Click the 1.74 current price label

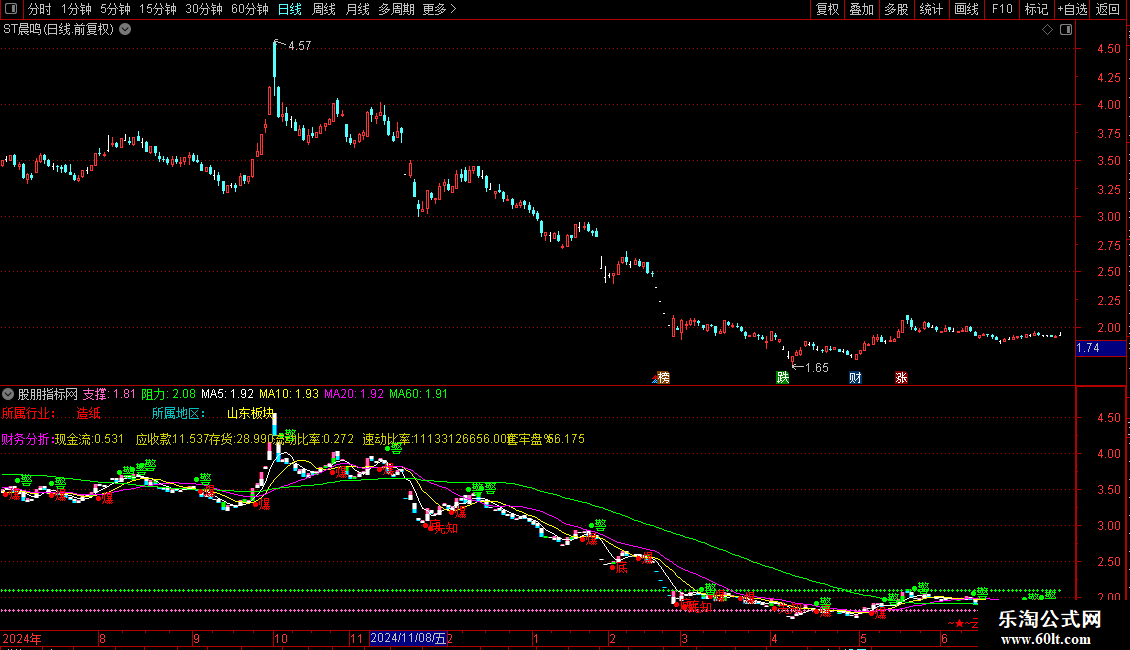click(1100, 348)
